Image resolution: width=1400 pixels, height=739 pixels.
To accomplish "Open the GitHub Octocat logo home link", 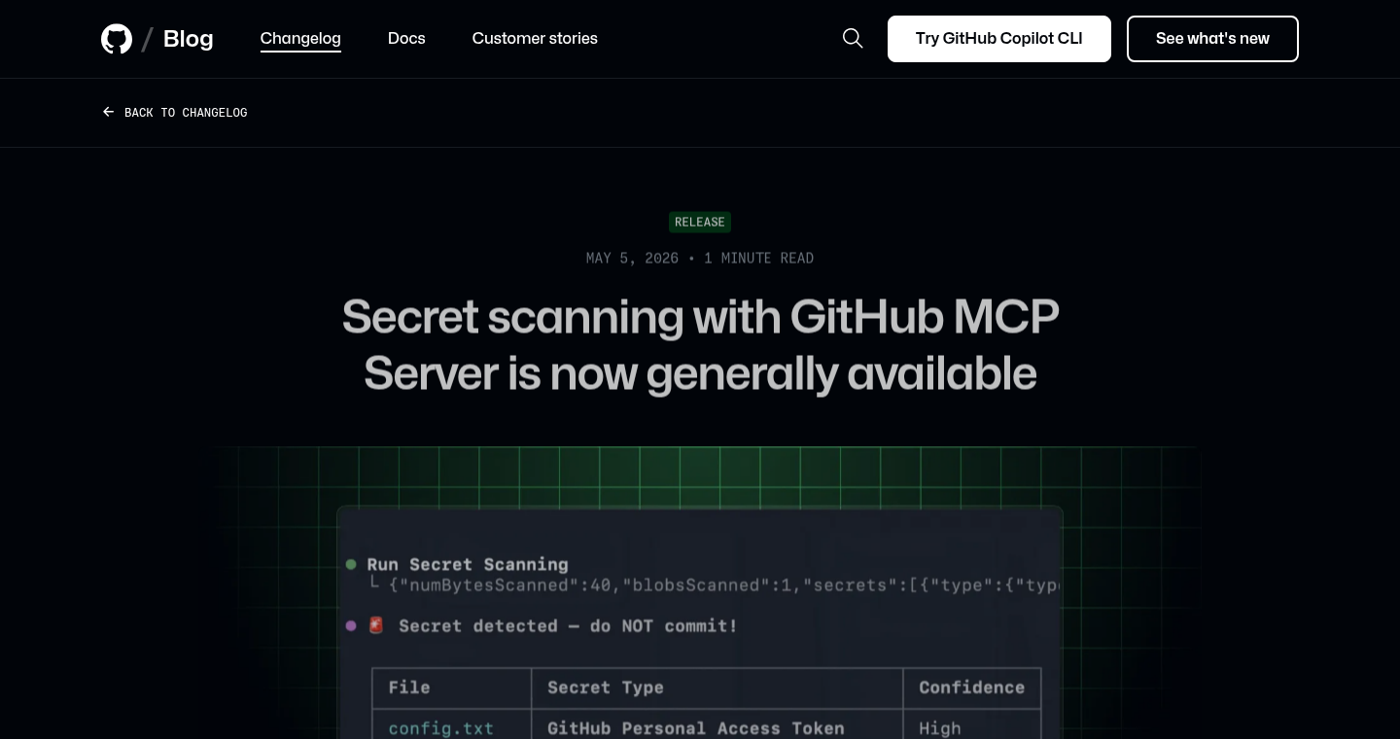I will (x=117, y=39).
